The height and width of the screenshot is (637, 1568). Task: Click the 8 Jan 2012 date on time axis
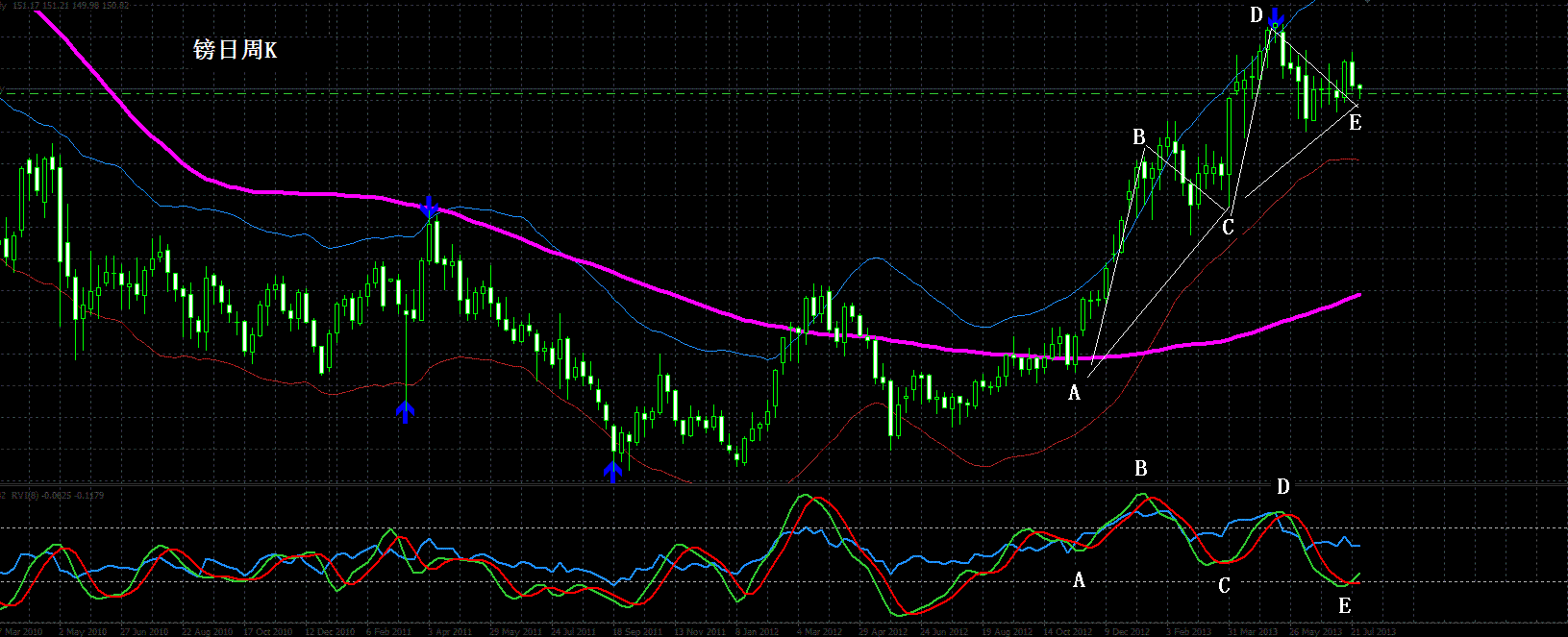click(757, 631)
